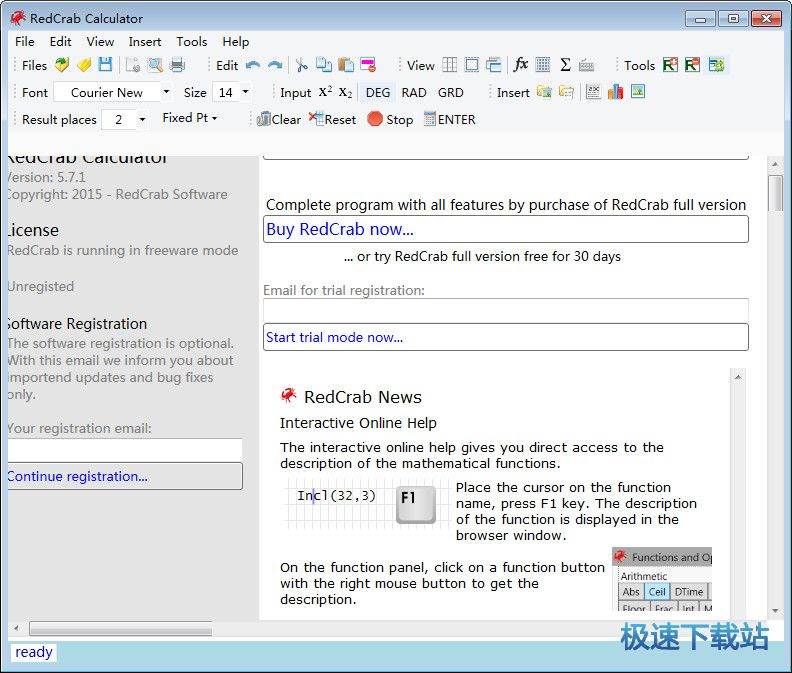Click the Save floppy disk icon
This screenshot has width=792, height=673.
click(105, 65)
